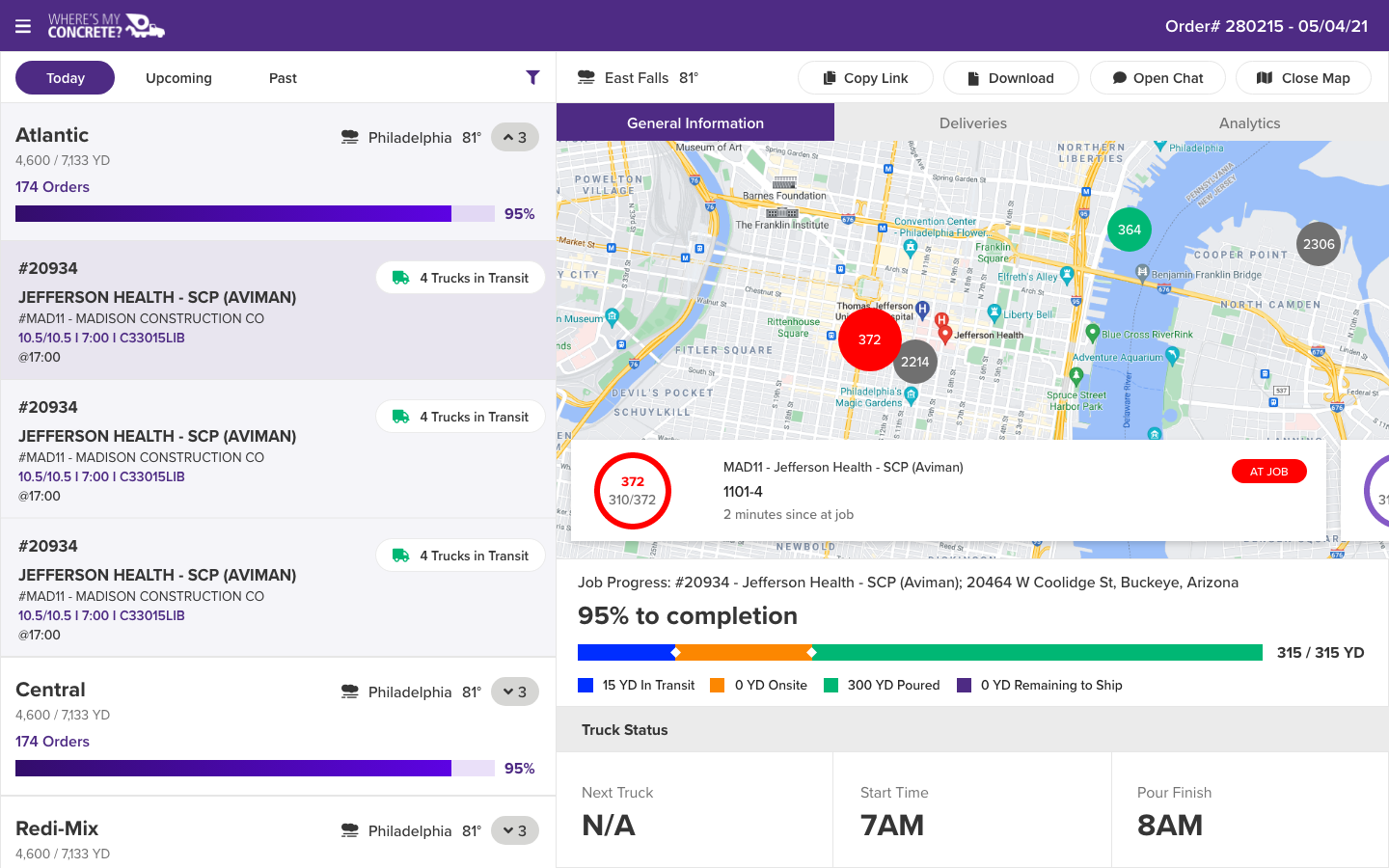Click 4 Trucks in Transit on second order

pyautogui.click(x=460, y=417)
